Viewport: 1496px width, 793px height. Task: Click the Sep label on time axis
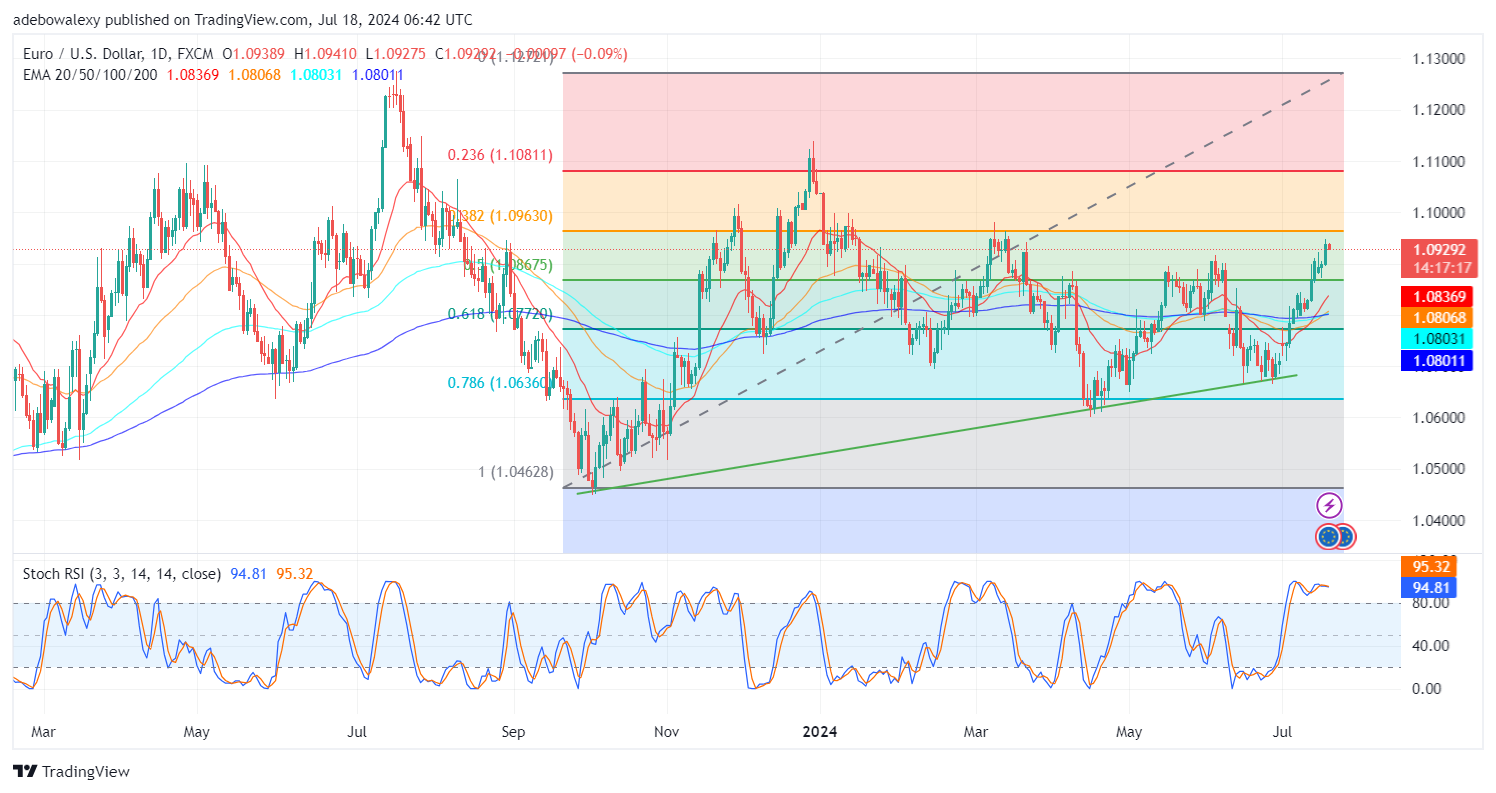[512, 732]
